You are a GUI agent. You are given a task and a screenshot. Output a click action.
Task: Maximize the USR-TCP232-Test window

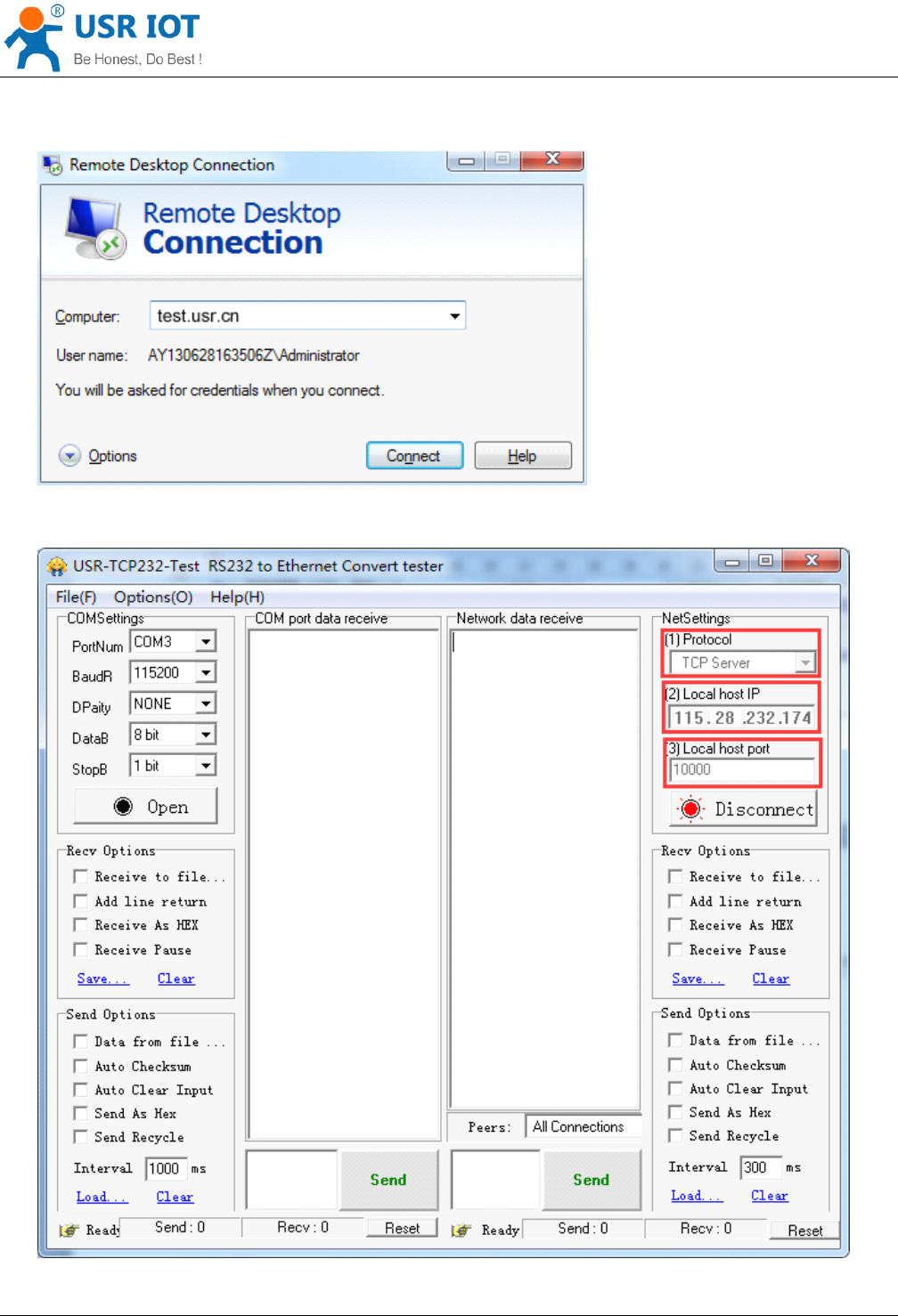point(765,561)
